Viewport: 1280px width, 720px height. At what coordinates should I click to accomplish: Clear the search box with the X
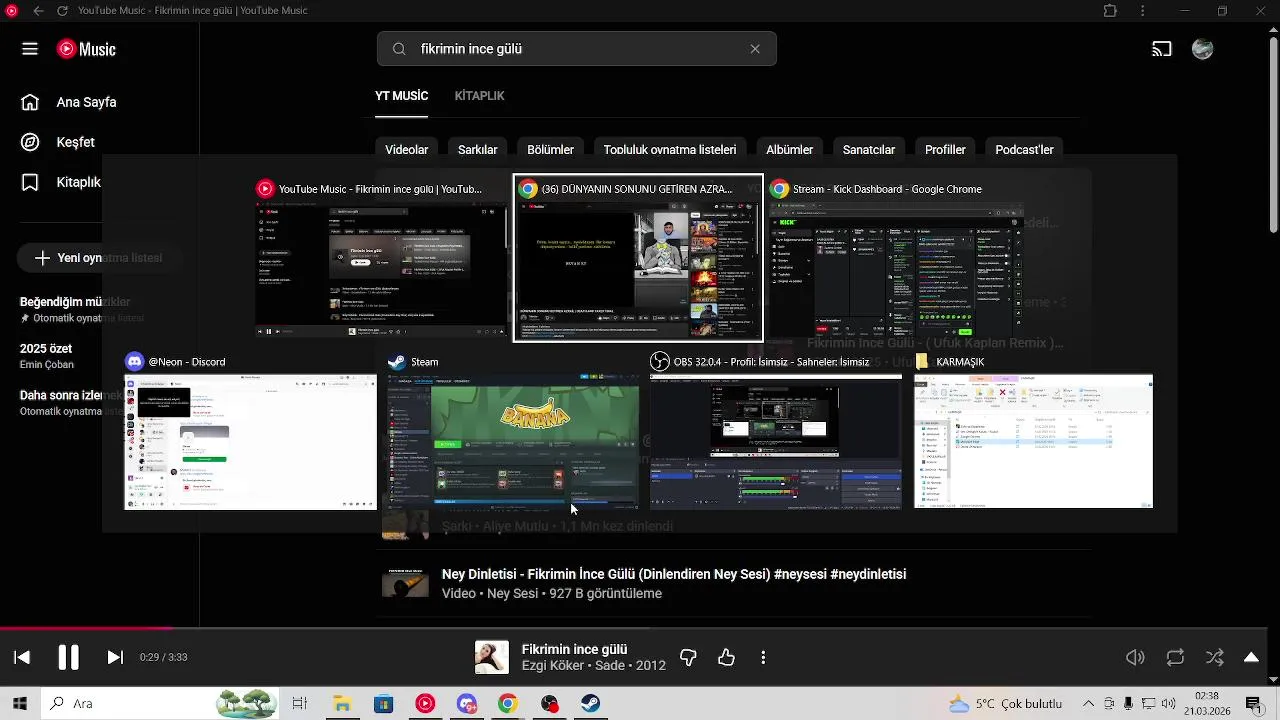coord(755,49)
